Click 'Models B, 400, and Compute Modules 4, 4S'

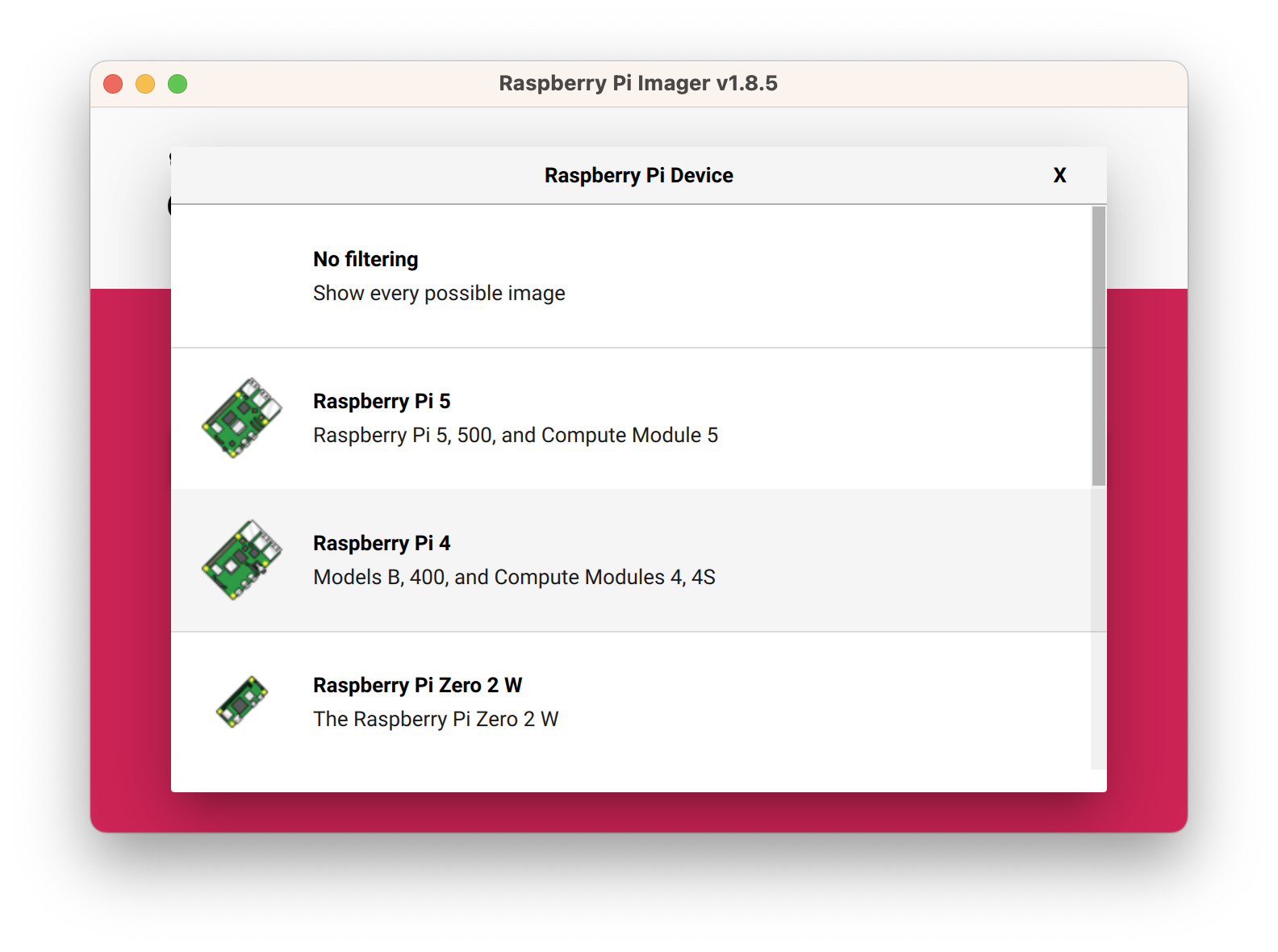[514, 577]
